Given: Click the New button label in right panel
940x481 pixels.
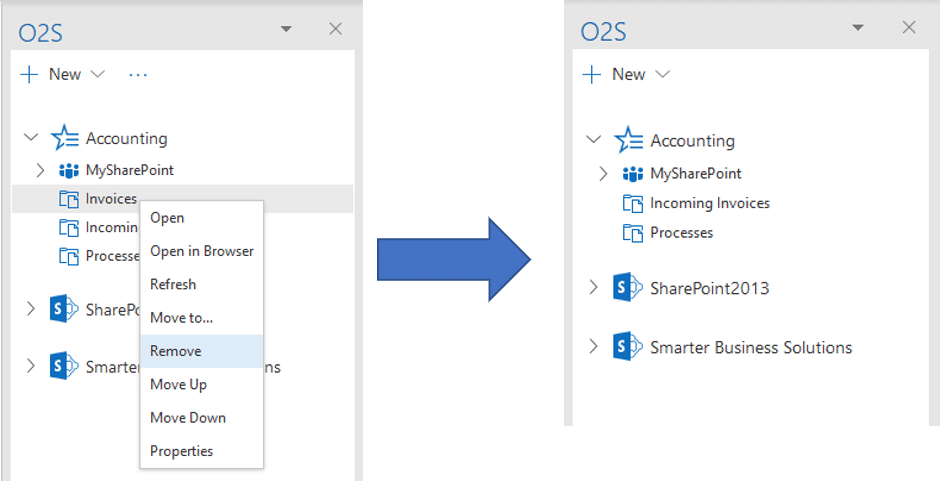Looking at the screenshot, I should [628, 74].
